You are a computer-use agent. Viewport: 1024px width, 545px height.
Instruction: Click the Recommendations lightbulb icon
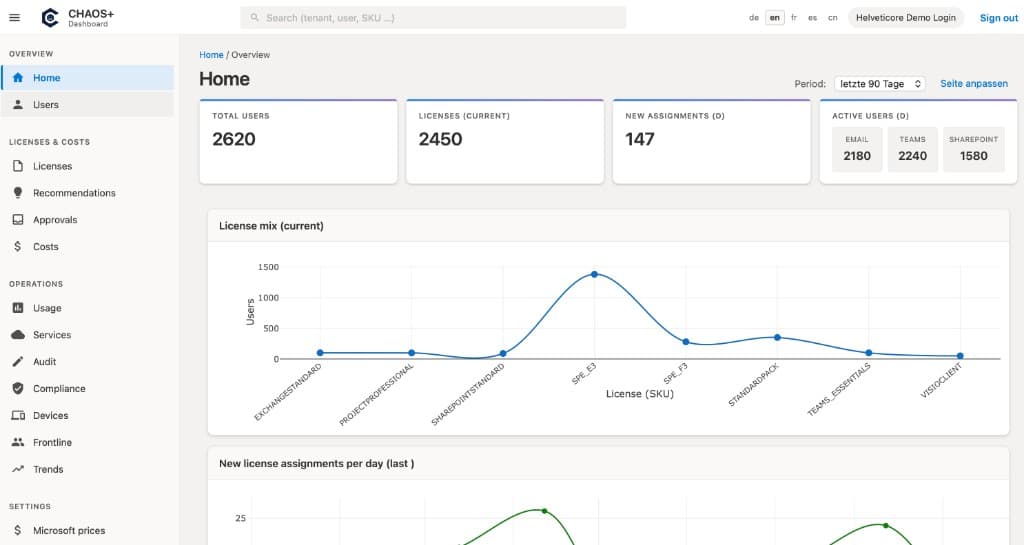coord(18,193)
